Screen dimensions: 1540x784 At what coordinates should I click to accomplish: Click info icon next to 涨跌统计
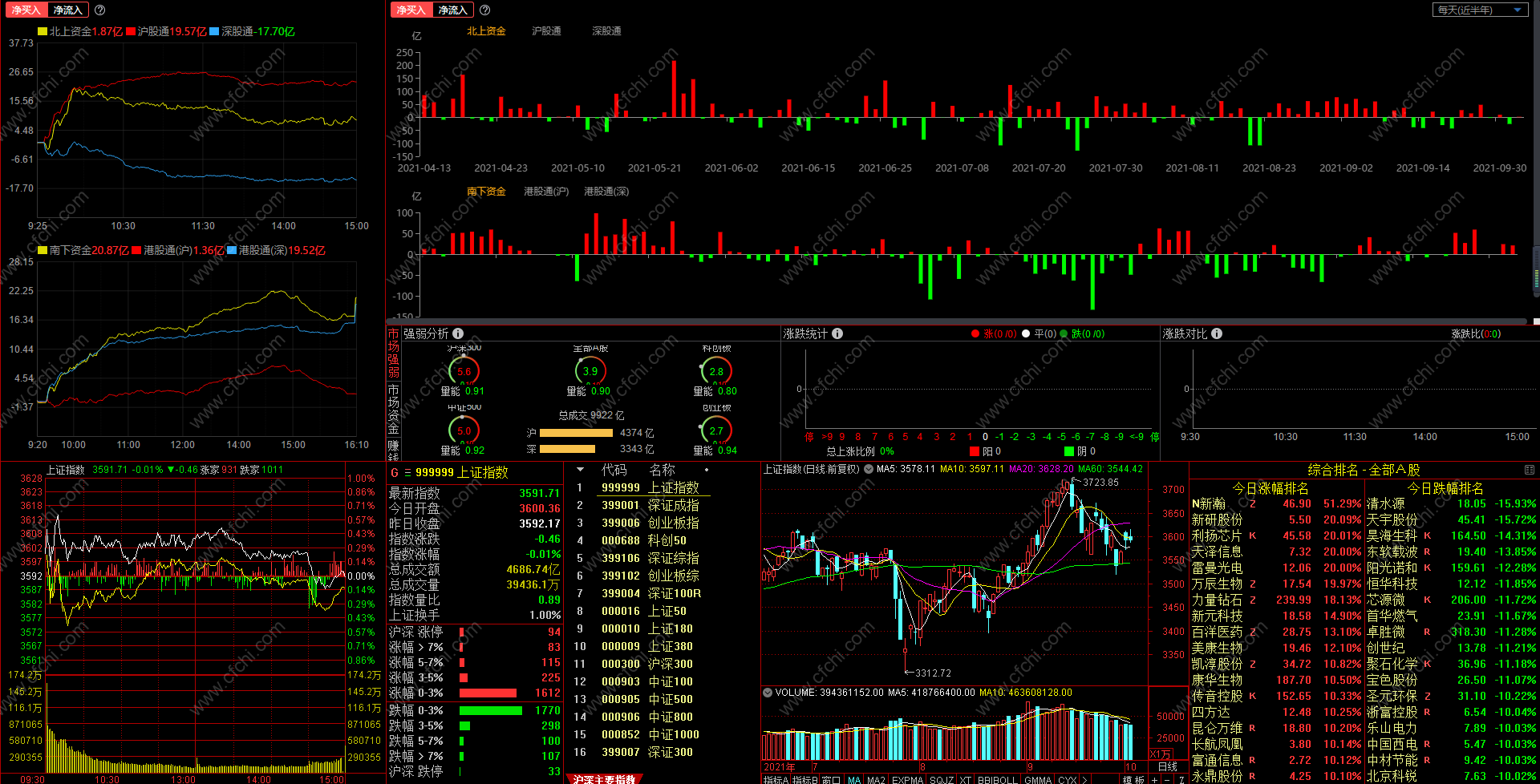click(837, 333)
